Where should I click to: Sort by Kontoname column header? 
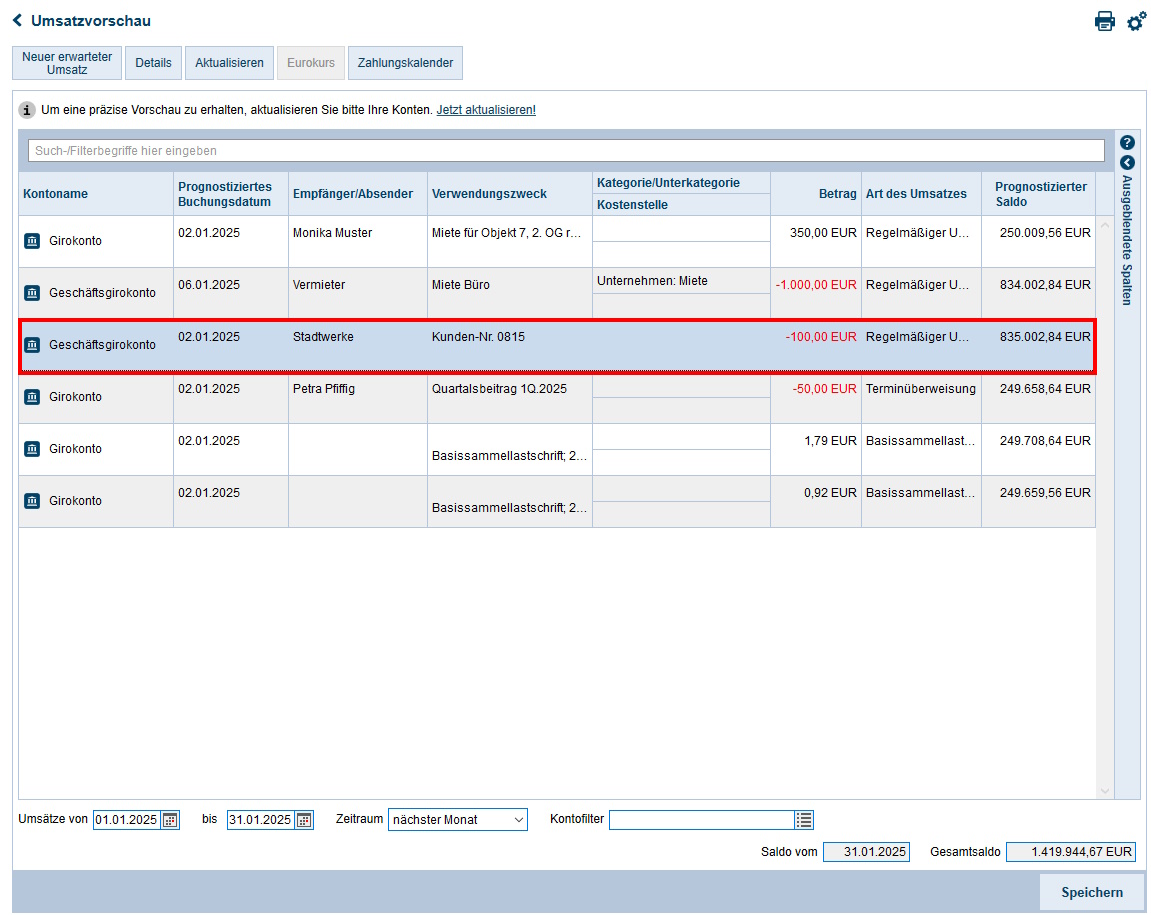tap(96, 194)
